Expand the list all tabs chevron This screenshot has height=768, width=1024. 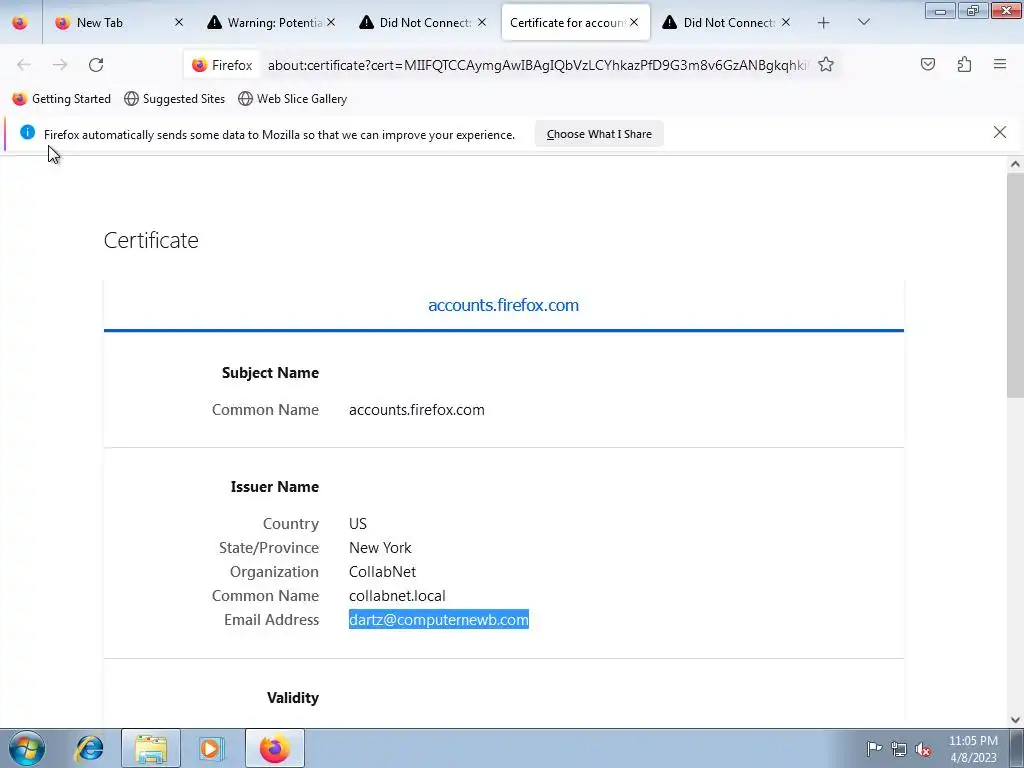tap(864, 22)
